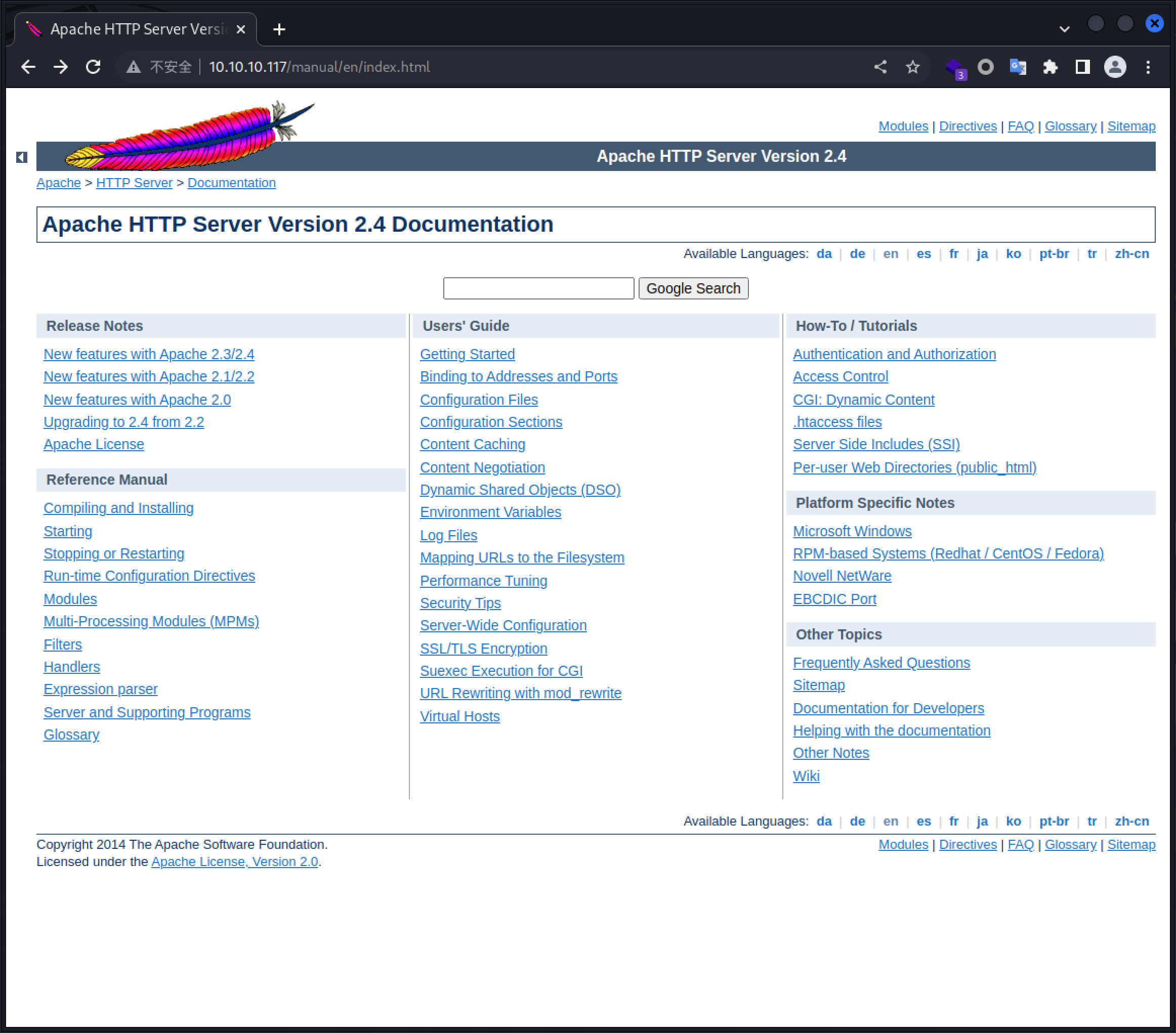Open the user profile avatar
The image size is (1176, 1033).
1114,67
